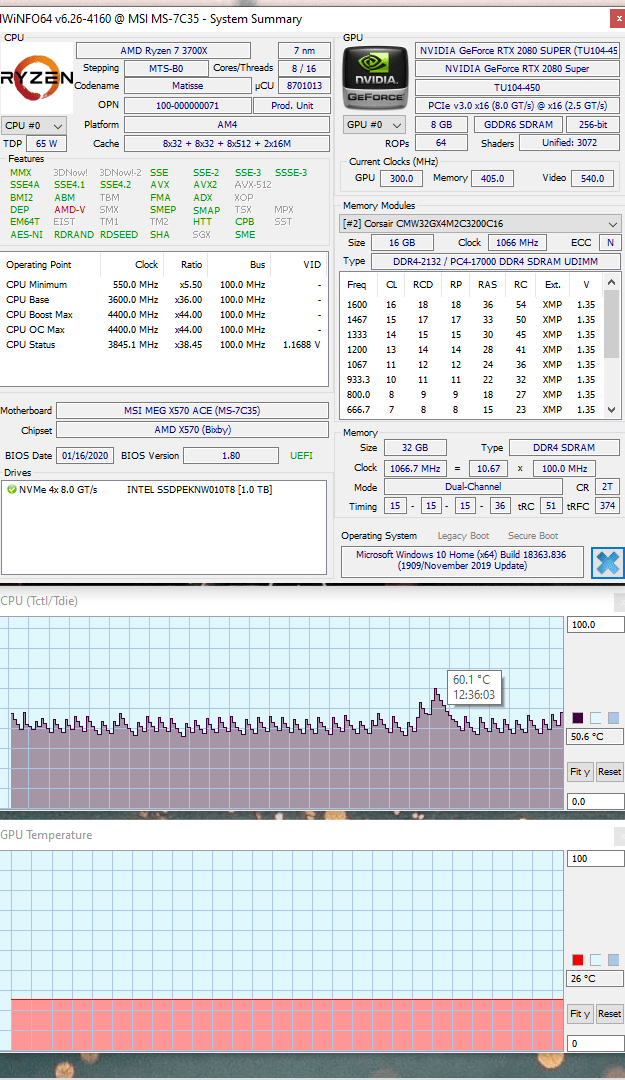The width and height of the screenshot is (625, 1080).
Task: Click the TU104-450 GPU chip field
Action: pyautogui.click(x=517, y=87)
